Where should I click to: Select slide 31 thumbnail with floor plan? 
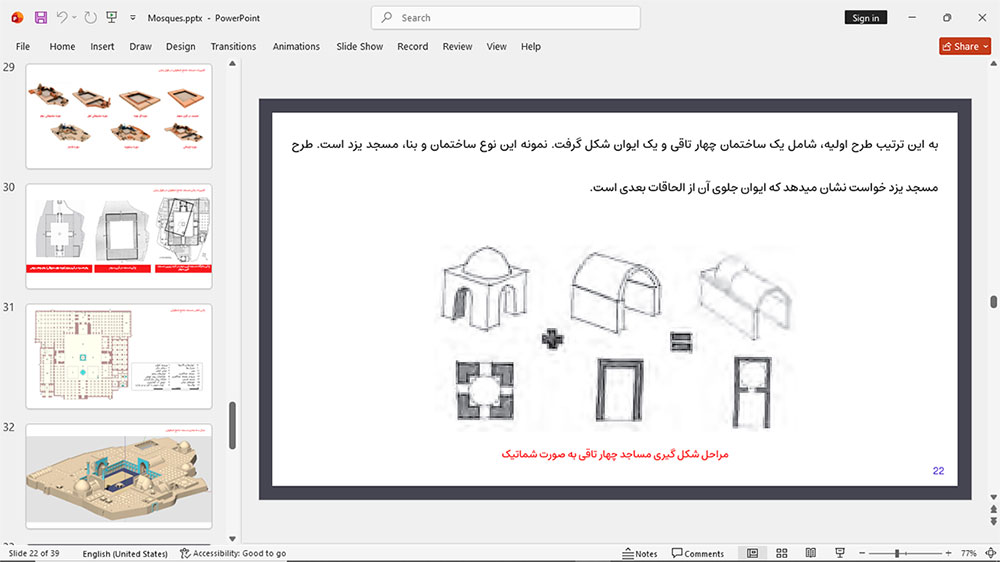(x=119, y=356)
